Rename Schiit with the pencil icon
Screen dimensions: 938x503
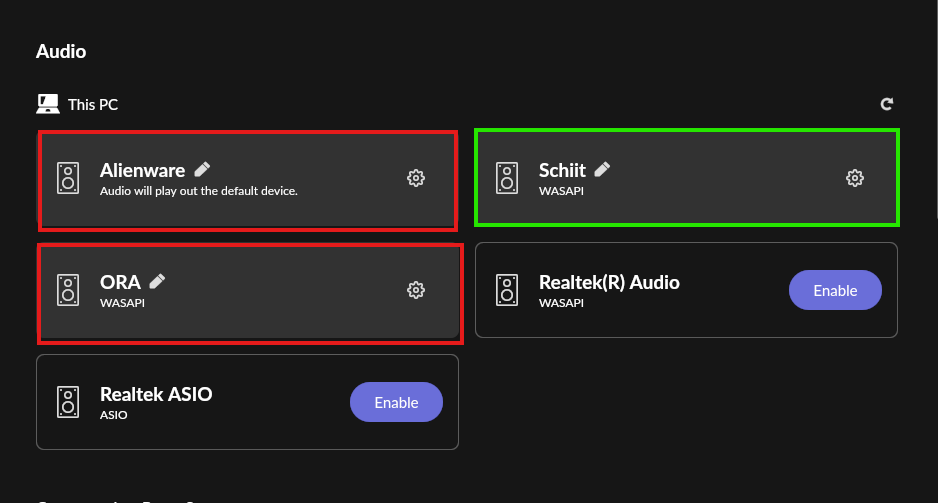pyautogui.click(x=602, y=169)
